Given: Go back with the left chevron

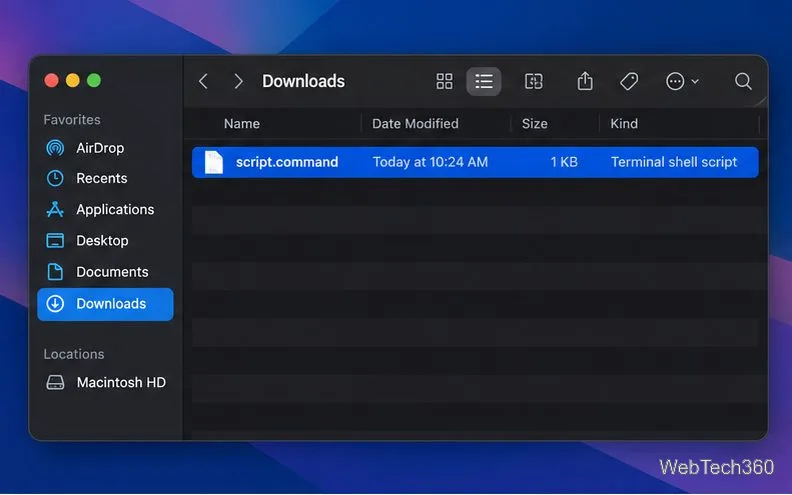Looking at the screenshot, I should (x=204, y=81).
